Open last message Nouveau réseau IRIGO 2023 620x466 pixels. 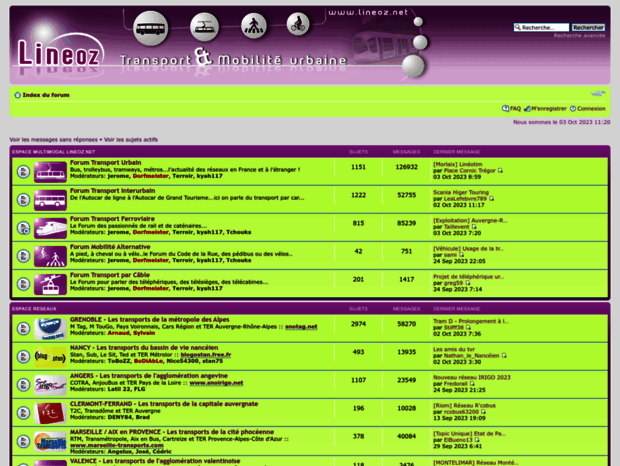[x=472, y=377]
